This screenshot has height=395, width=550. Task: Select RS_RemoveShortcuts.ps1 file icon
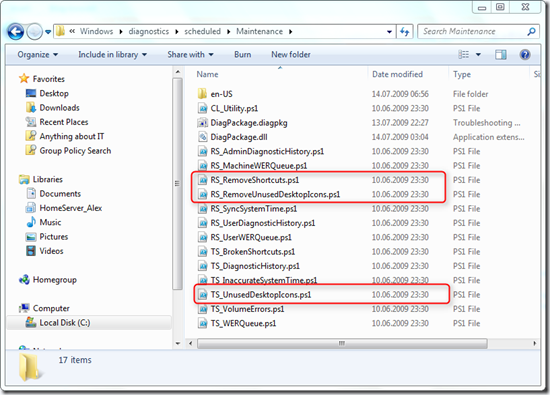(202, 180)
